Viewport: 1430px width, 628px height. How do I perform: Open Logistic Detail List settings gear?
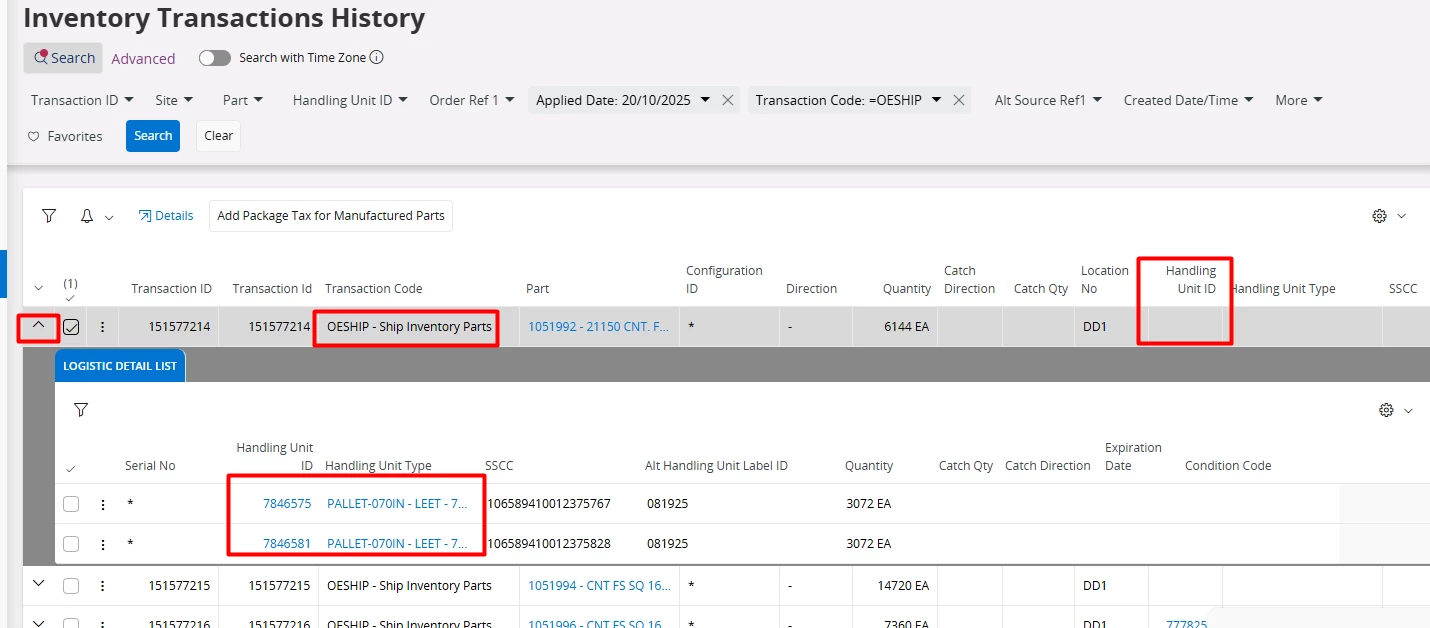1386,410
